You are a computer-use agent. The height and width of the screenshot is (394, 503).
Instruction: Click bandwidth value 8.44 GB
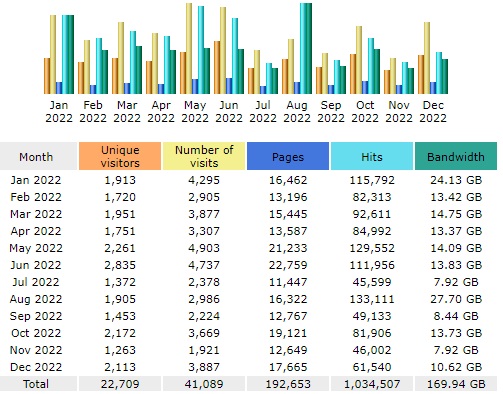click(x=456, y=316)
